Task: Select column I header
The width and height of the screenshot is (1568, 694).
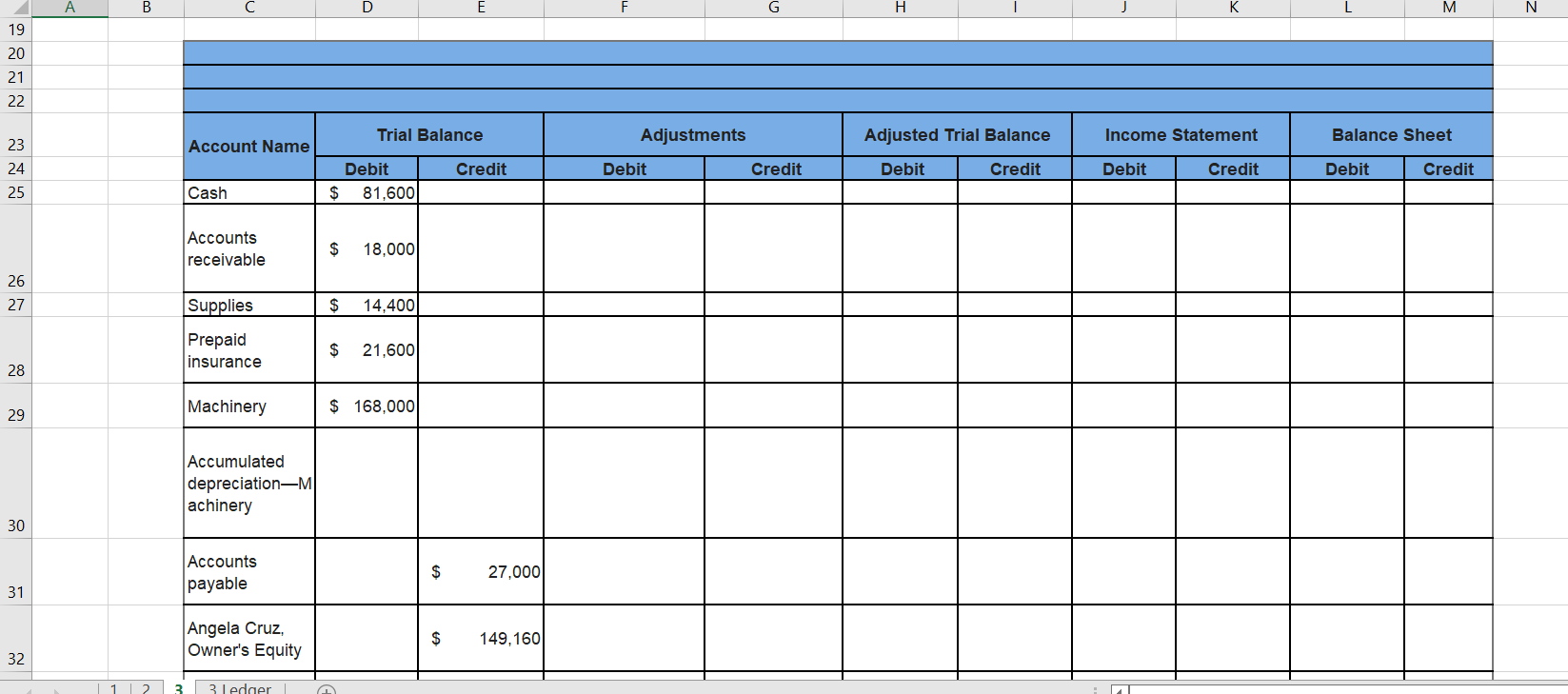Action: point(1015,8)
